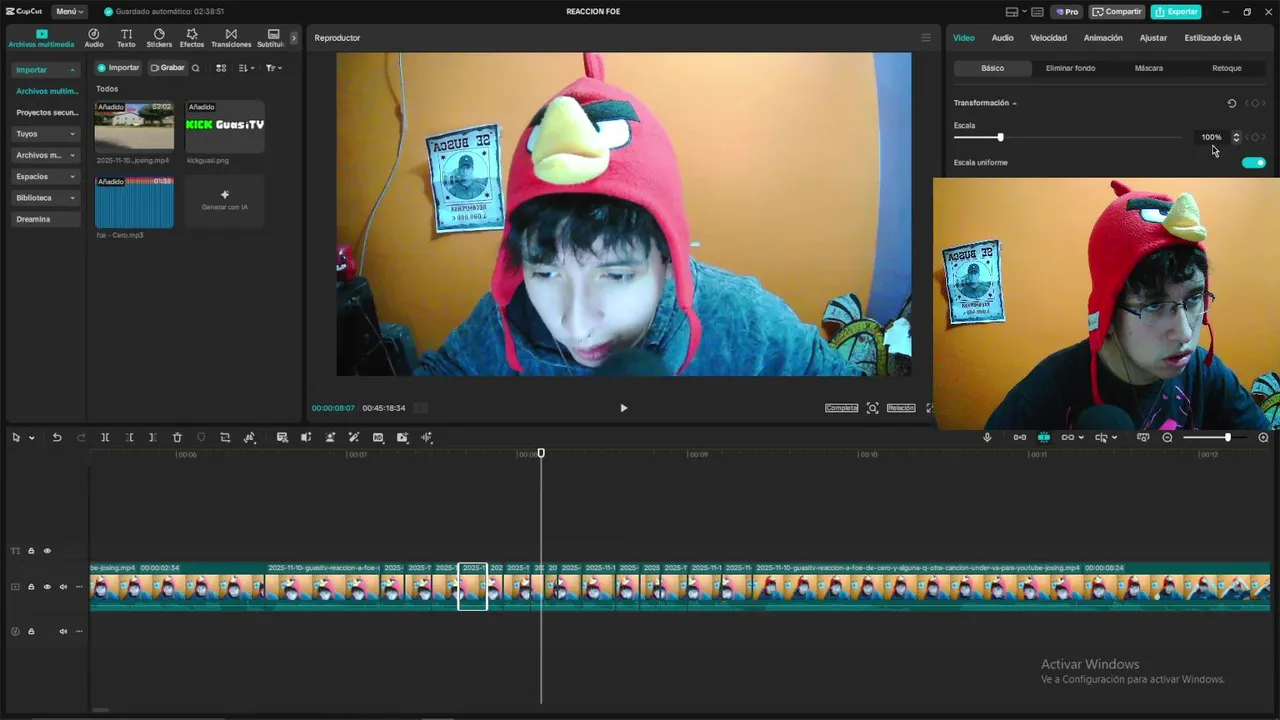Toggle Escala uniforme switch
1280x720 pixels.
[1253, 162]
